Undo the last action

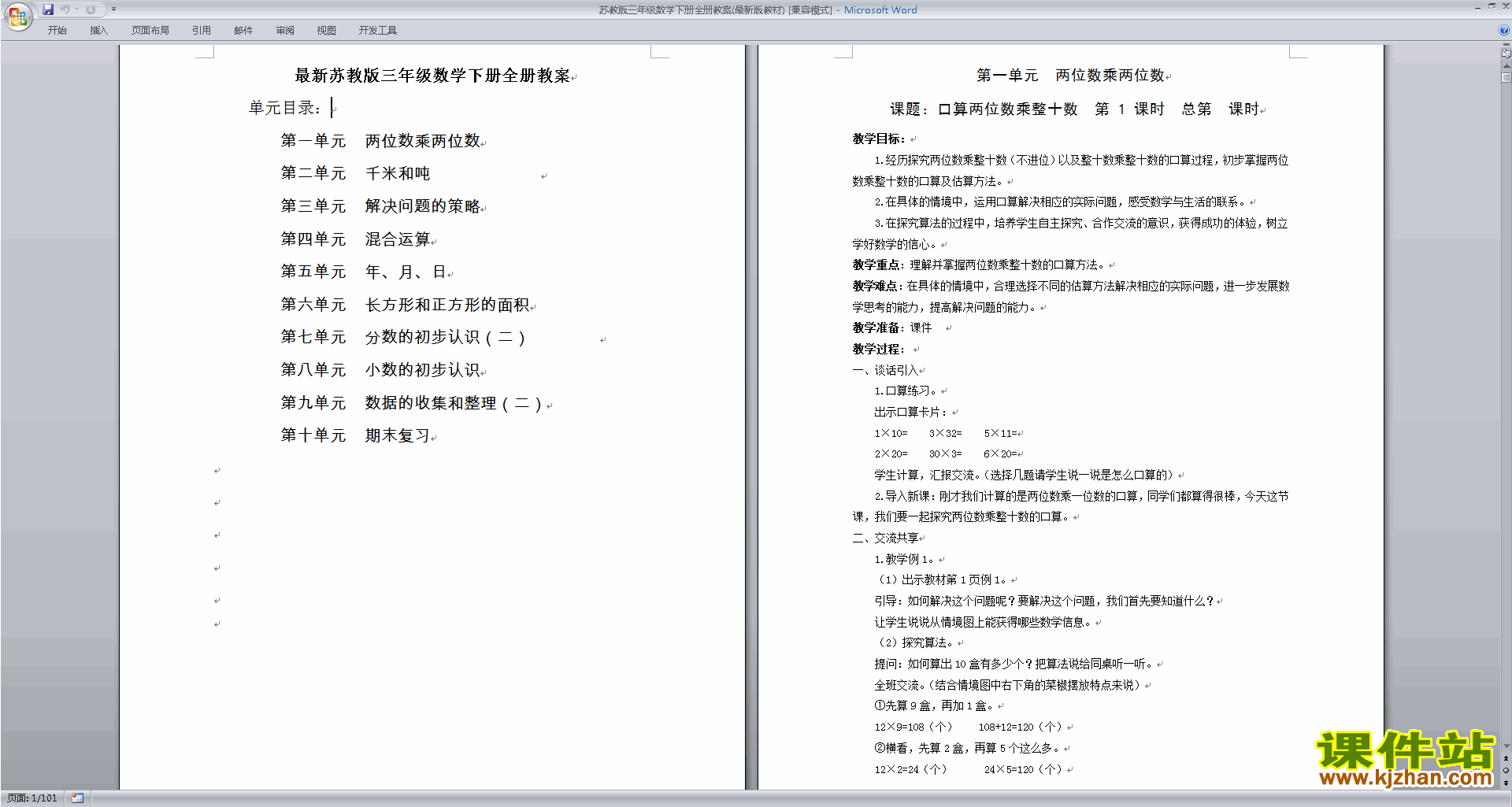click(65, 9)
